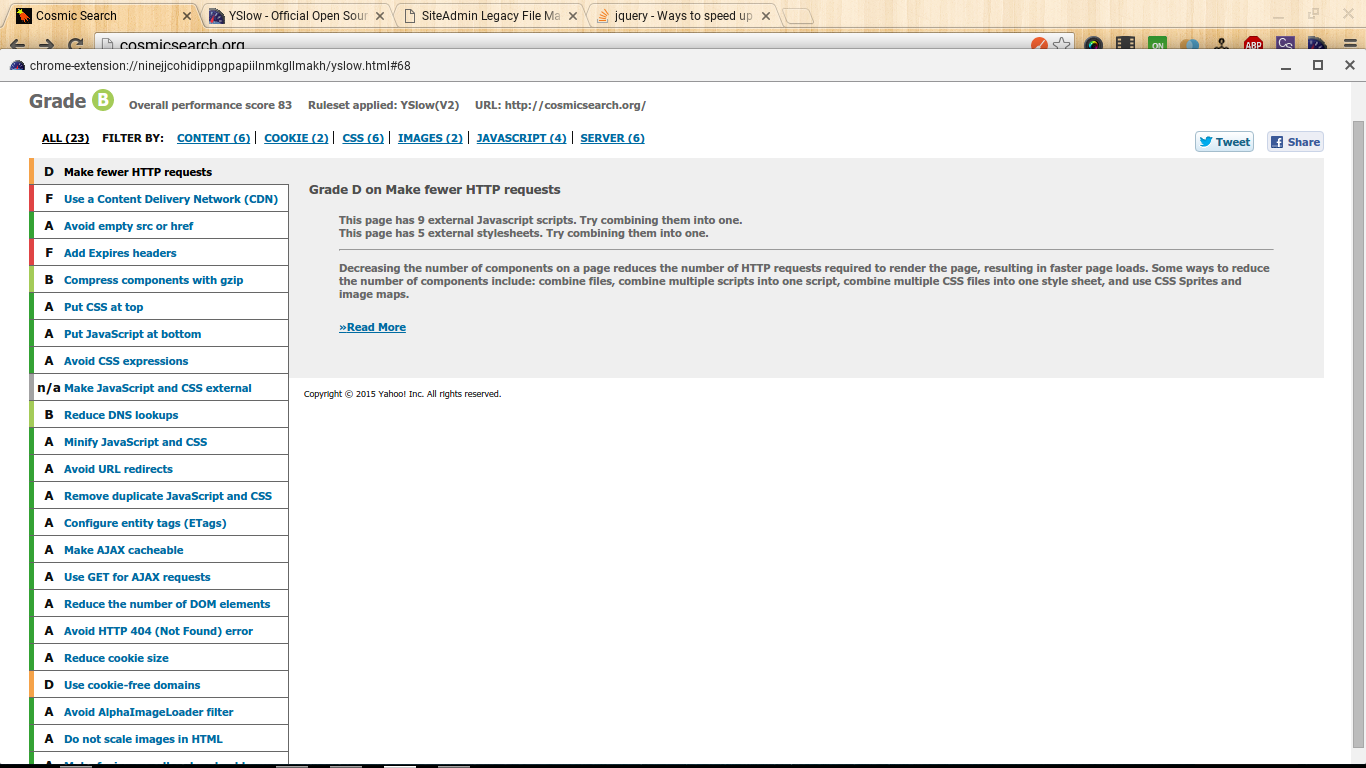The width and height of the screenshot is (1366, 768).
Task: Click the YSlow tab favicon
Action: [217, 16]
